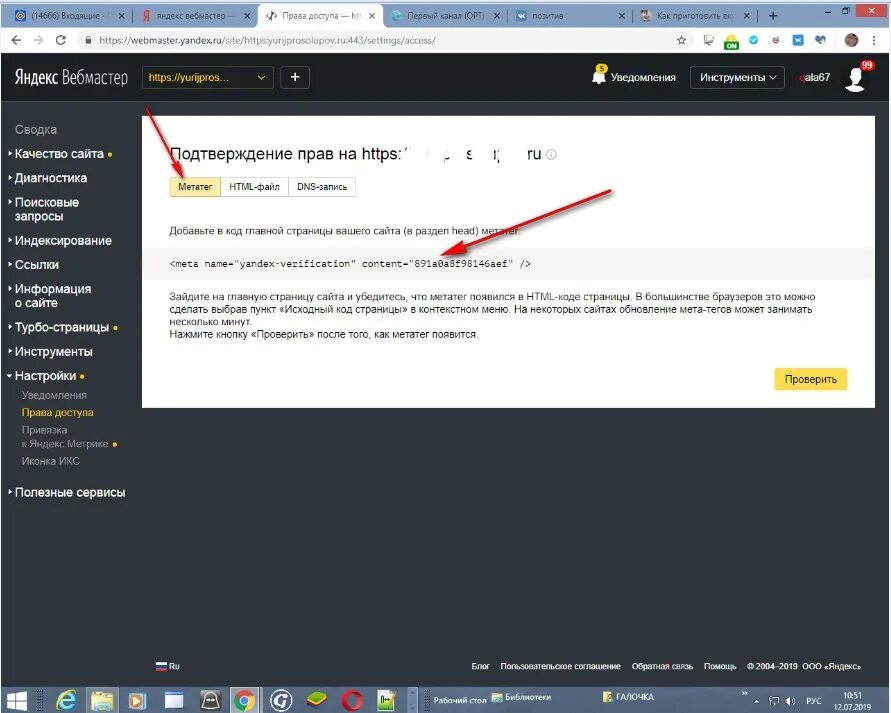Expand Диагностика sidebar section

[51, 178]
